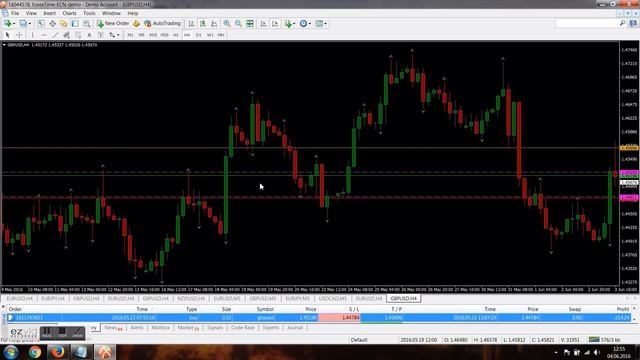Sort history by Profit column
640x360 pixels.
[622, 309]
